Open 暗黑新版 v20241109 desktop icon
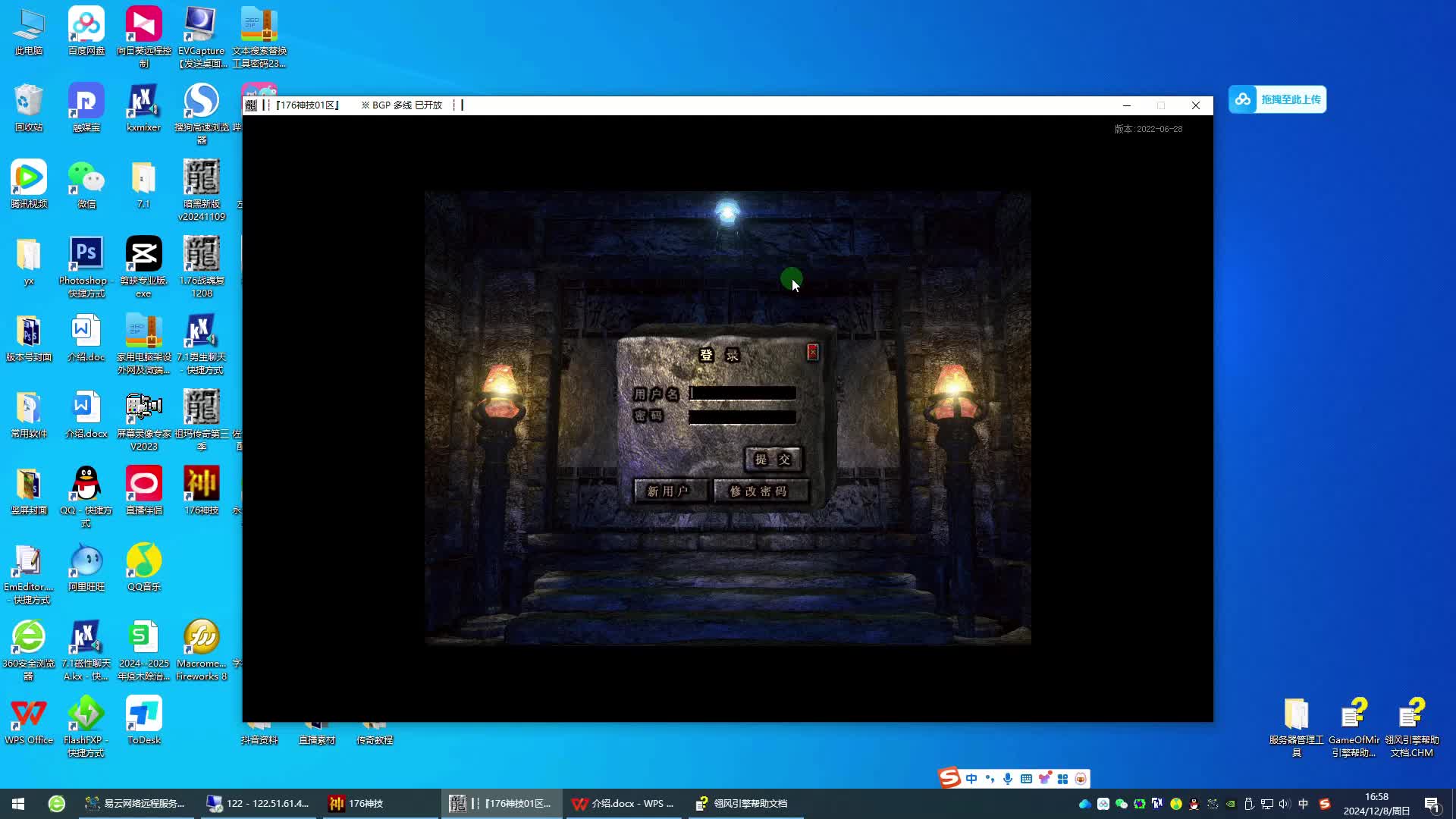 (202, 190)
